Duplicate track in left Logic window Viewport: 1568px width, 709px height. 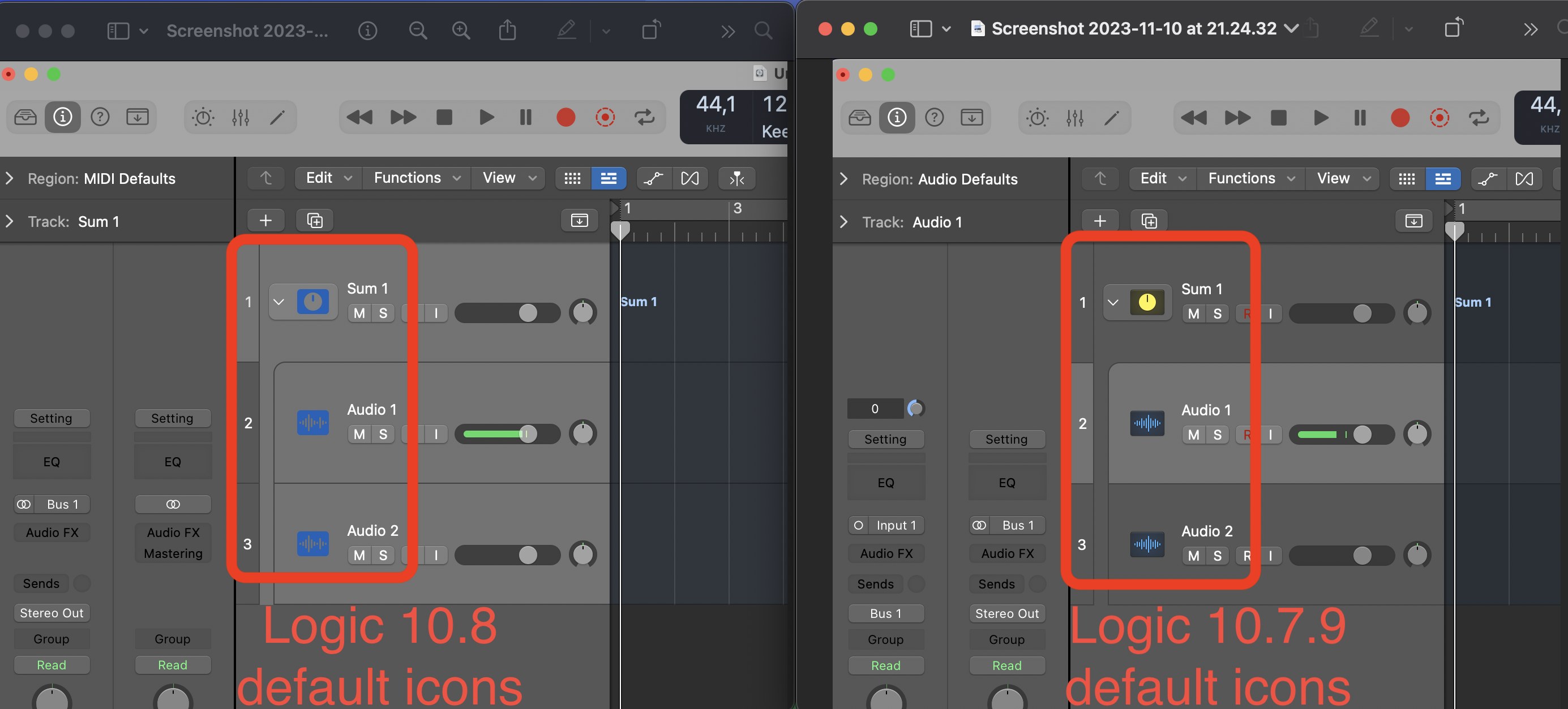pyautogui.click(x=315, y=220)
